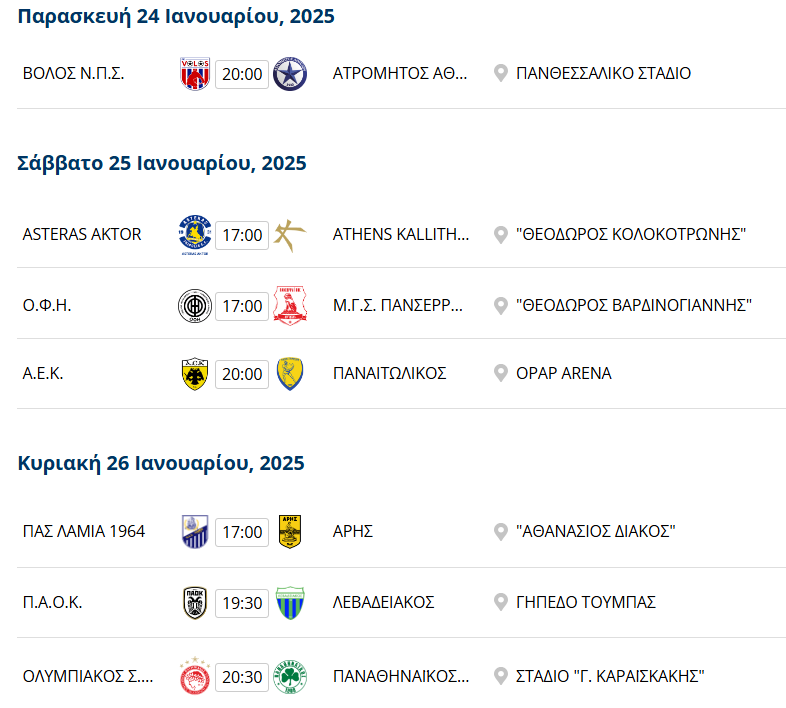
Task: Click the Olympiacos red crest
Action: 195,676
